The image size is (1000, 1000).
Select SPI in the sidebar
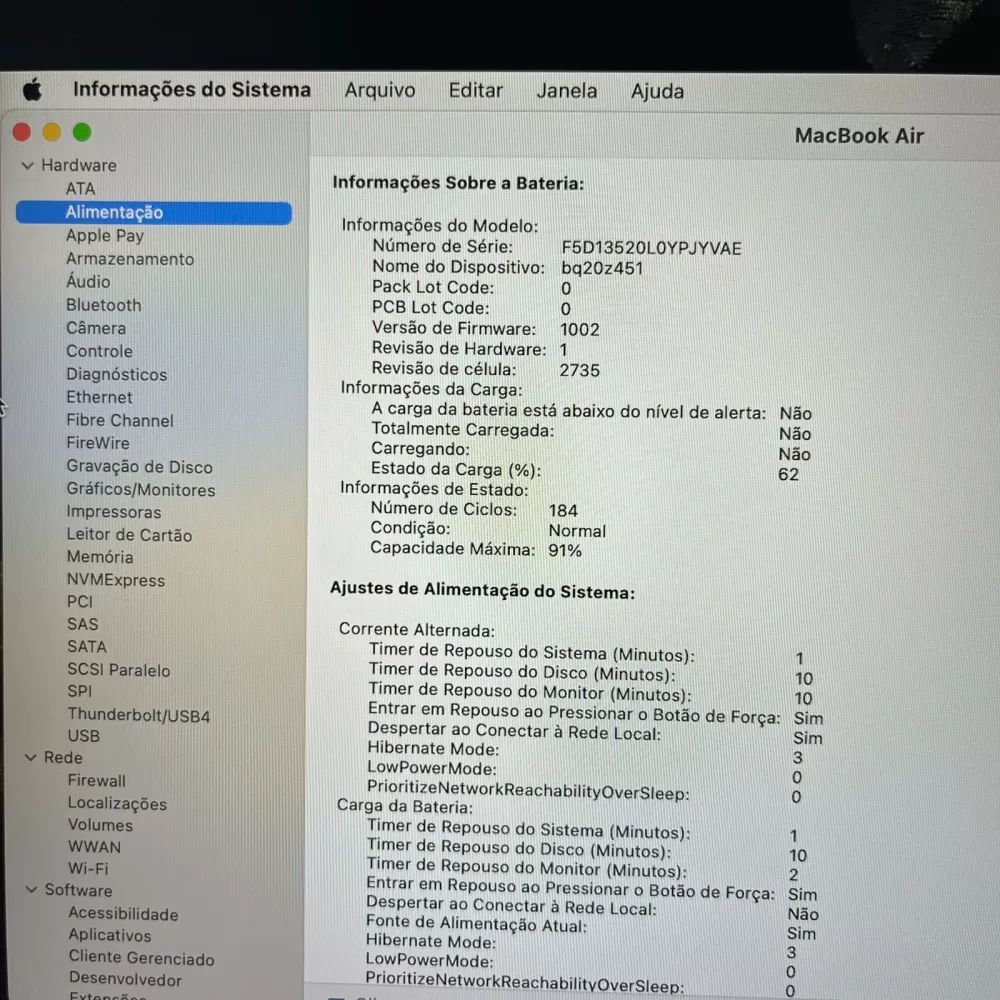click(x=80, y=691)
